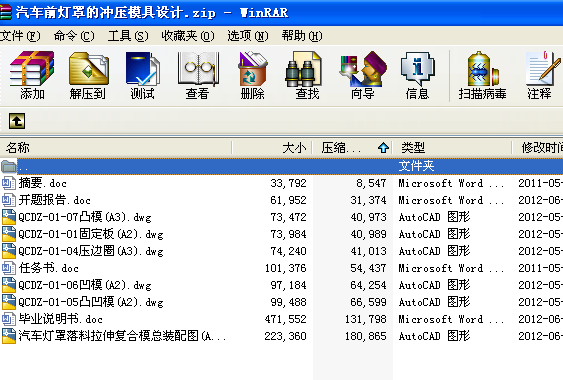Select file QCDZ-01-04压边圈(A3).dwg
This screenshot has width=563, height=380.
point(91,251)
